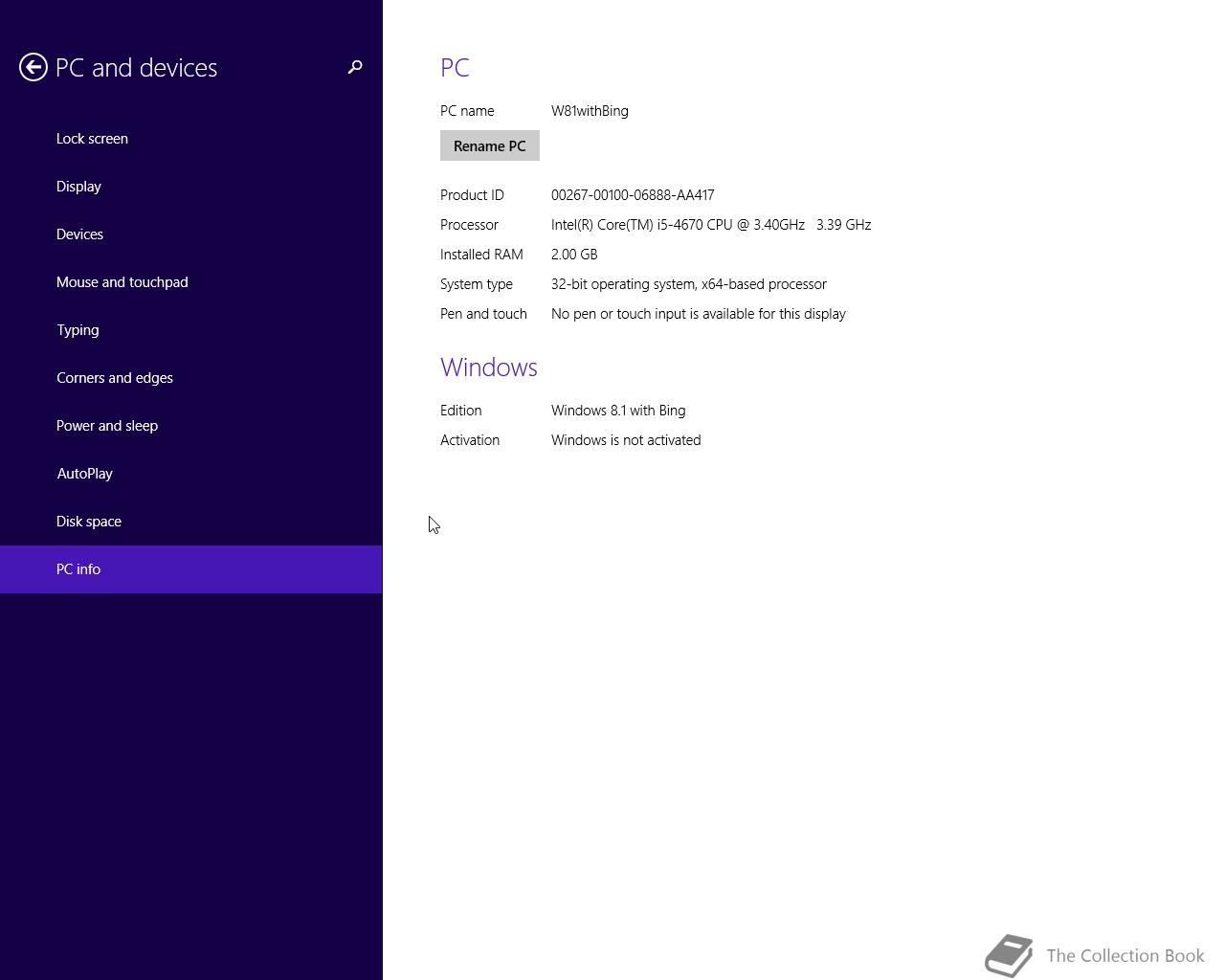Select the PC info item
This screenshot has width=1225, height=980.
point(190,569)
